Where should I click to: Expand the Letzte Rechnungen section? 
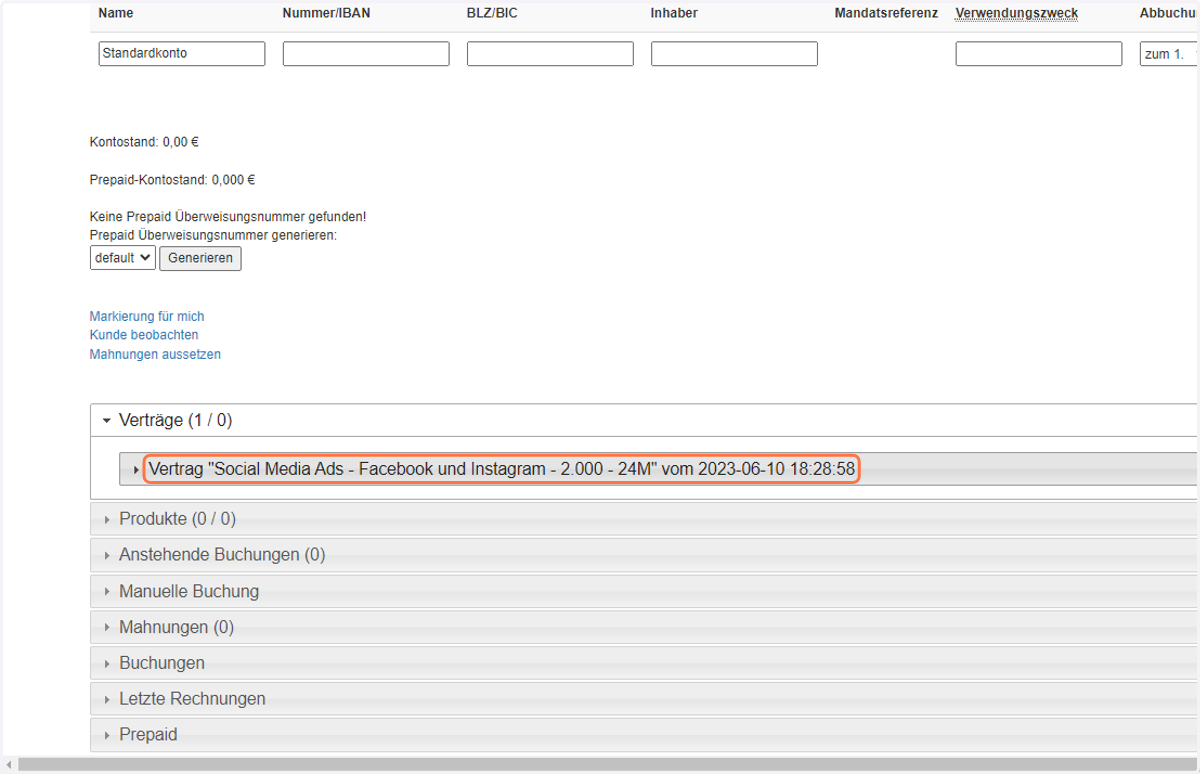click(645, 699)
